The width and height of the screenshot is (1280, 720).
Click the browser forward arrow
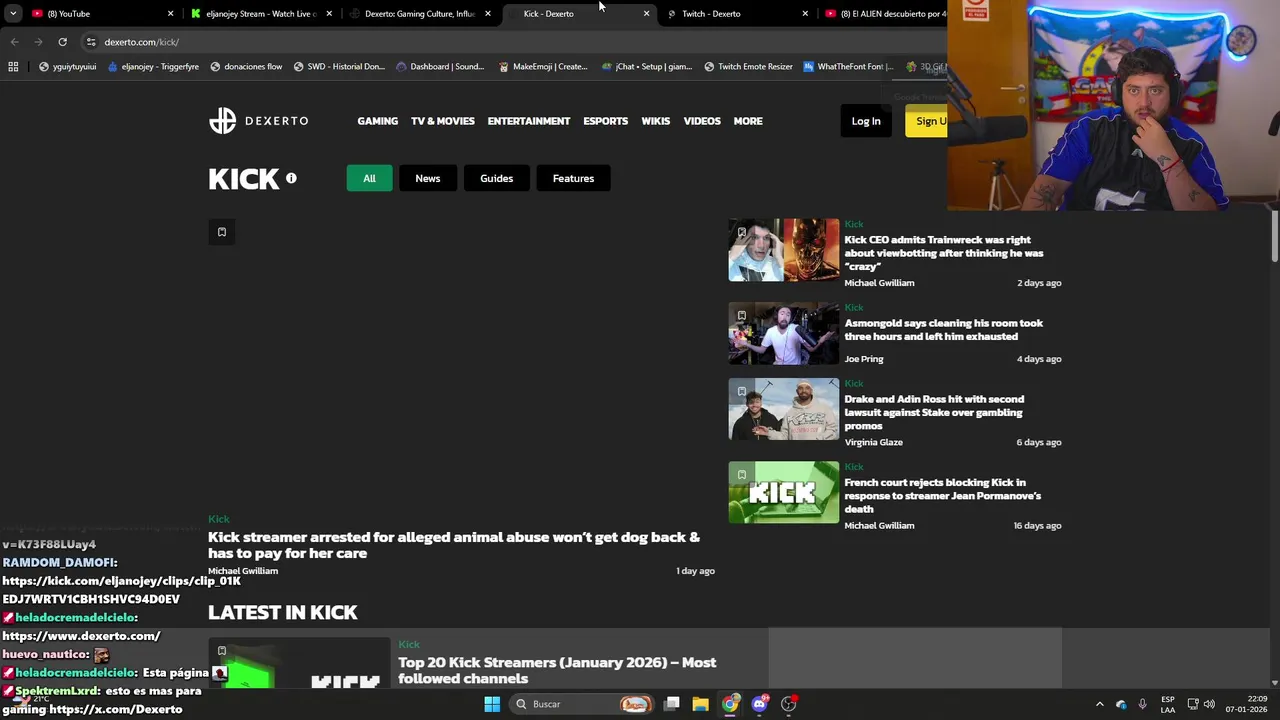click(38, 42)
